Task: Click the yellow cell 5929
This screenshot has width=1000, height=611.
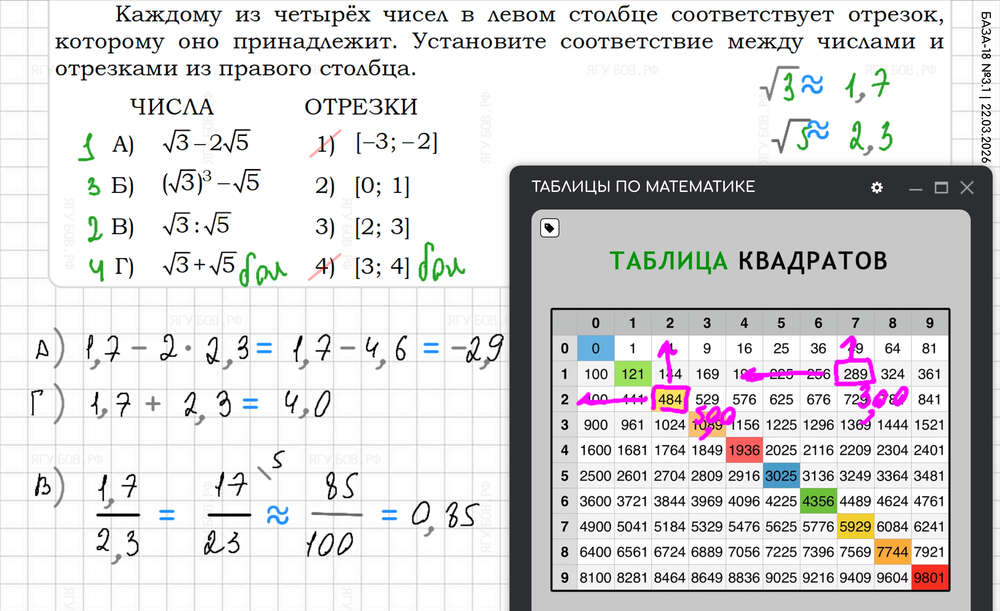Action: pyautogui.click(x=855, y=527)
